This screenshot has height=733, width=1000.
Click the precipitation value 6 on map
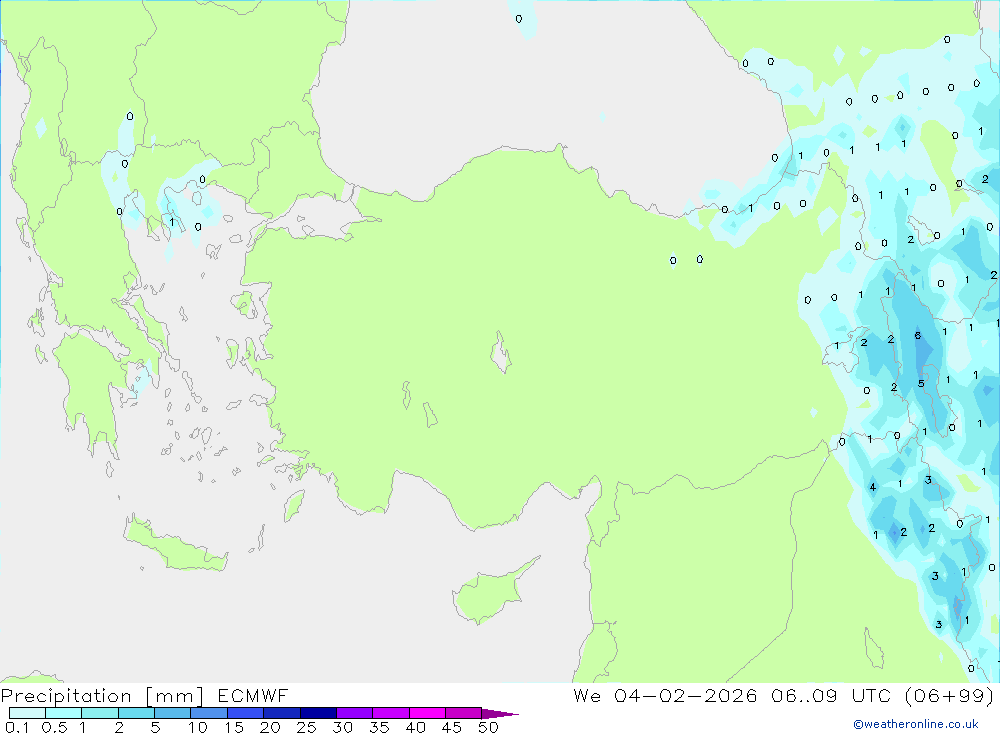[917, 336]
